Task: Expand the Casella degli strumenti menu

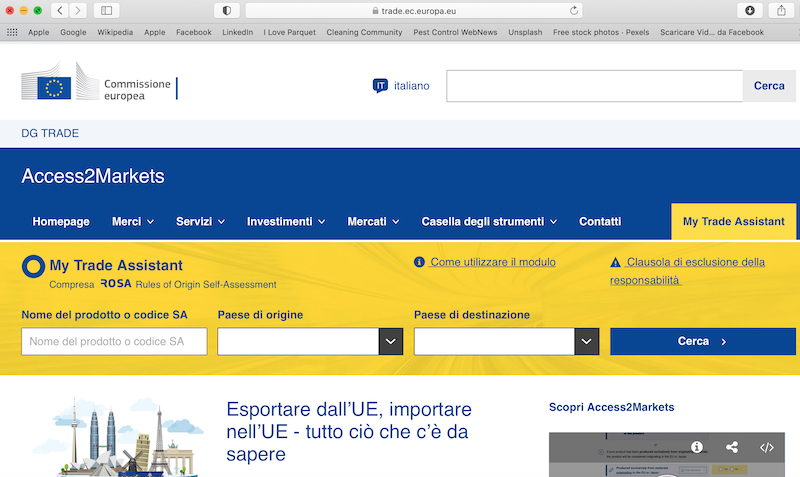Action: pos(489,221)
